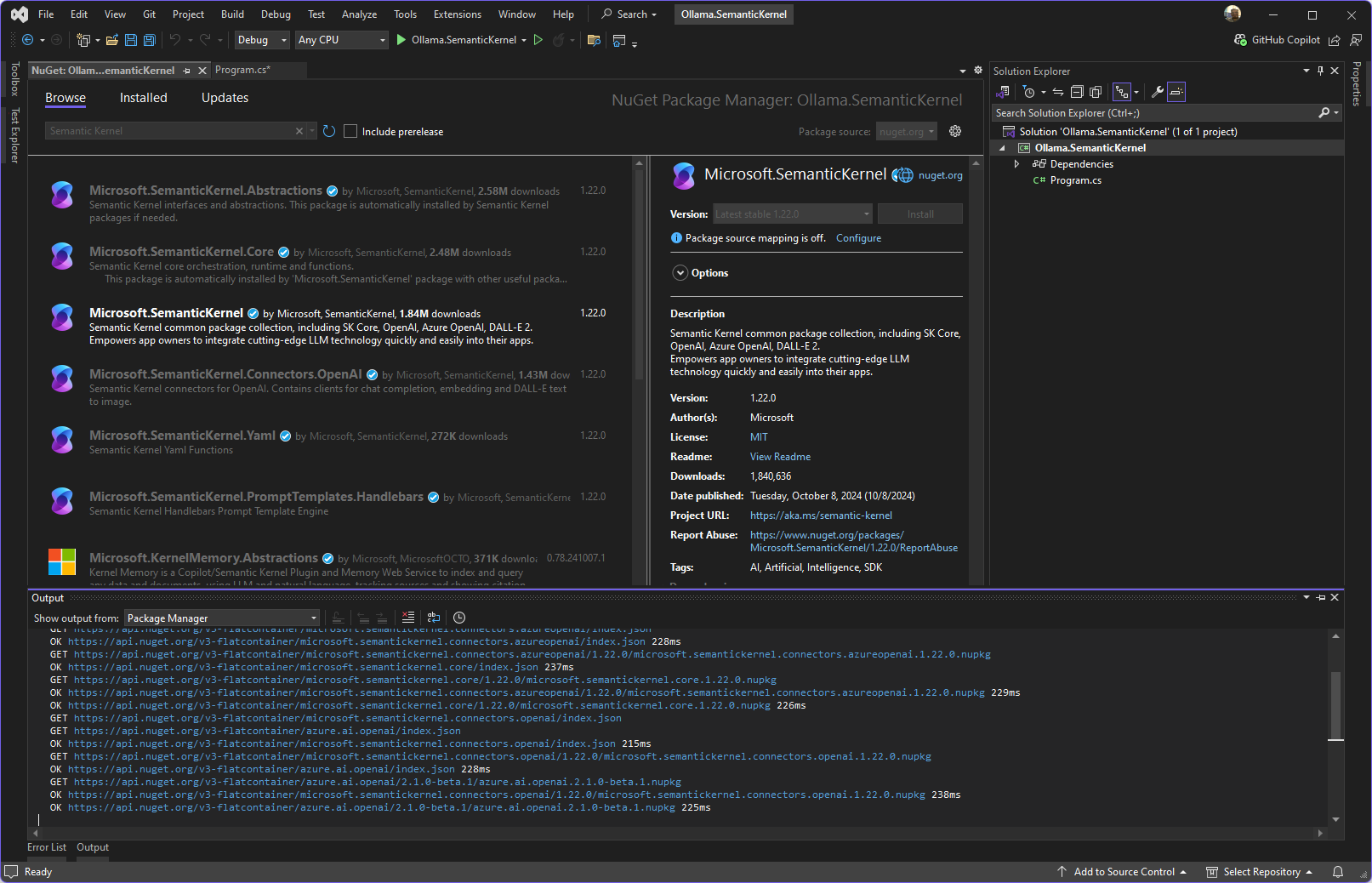The image size is (1372, 883).
Task: Open the Show output from Package Manager dropdown
Action: coord(222,618)
